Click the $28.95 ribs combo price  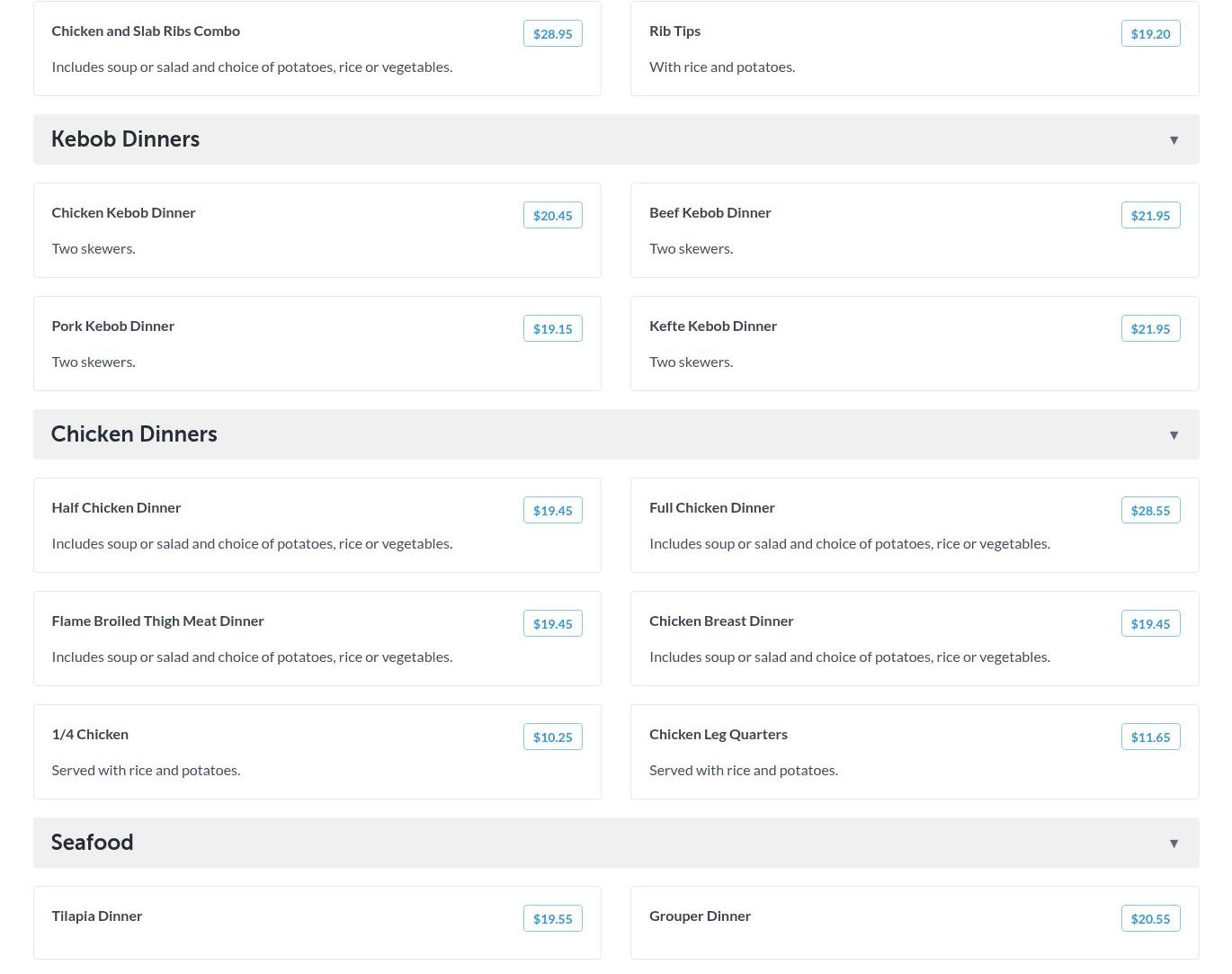tap(552, 34)
